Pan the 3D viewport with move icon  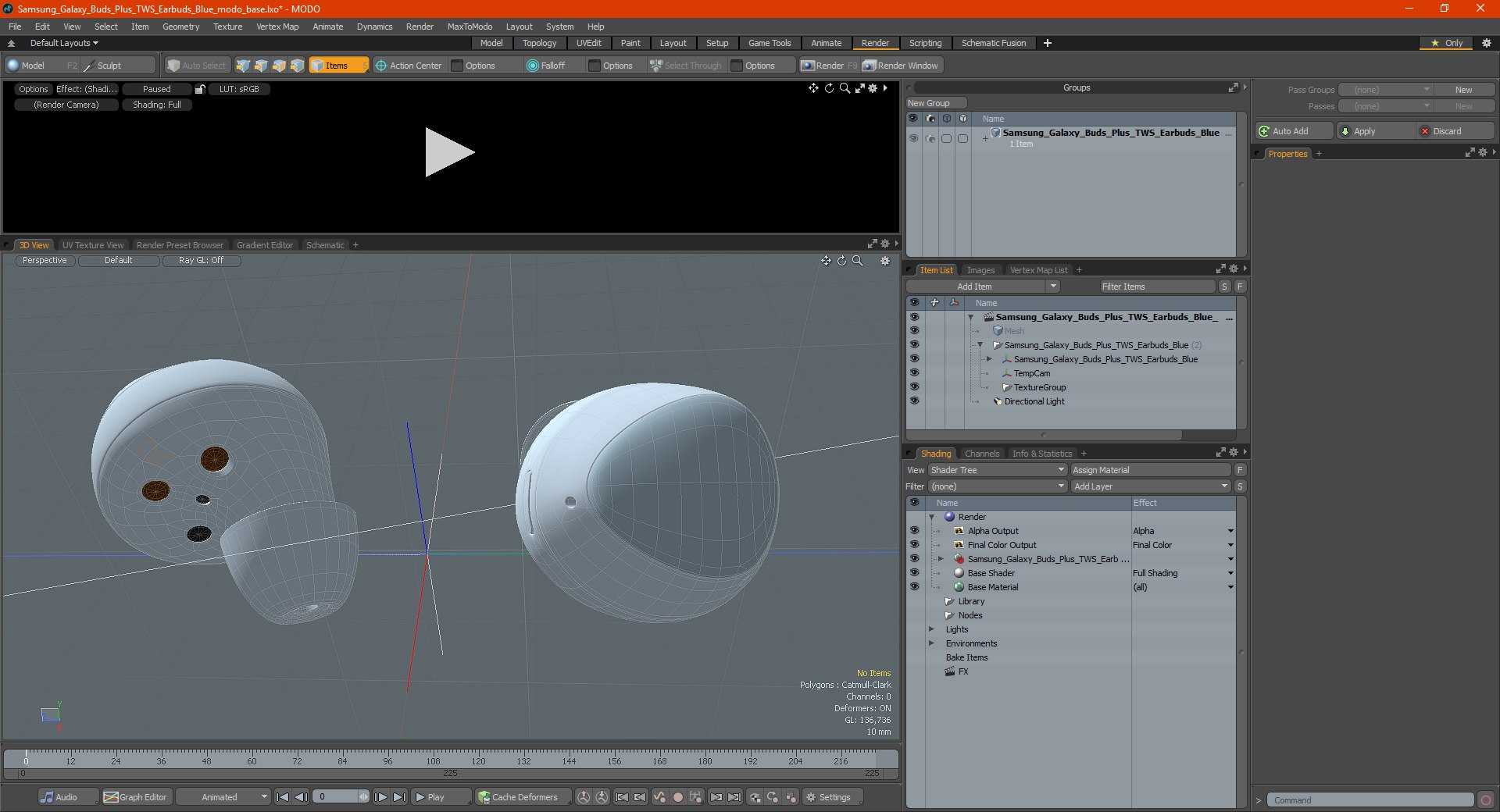826,261
